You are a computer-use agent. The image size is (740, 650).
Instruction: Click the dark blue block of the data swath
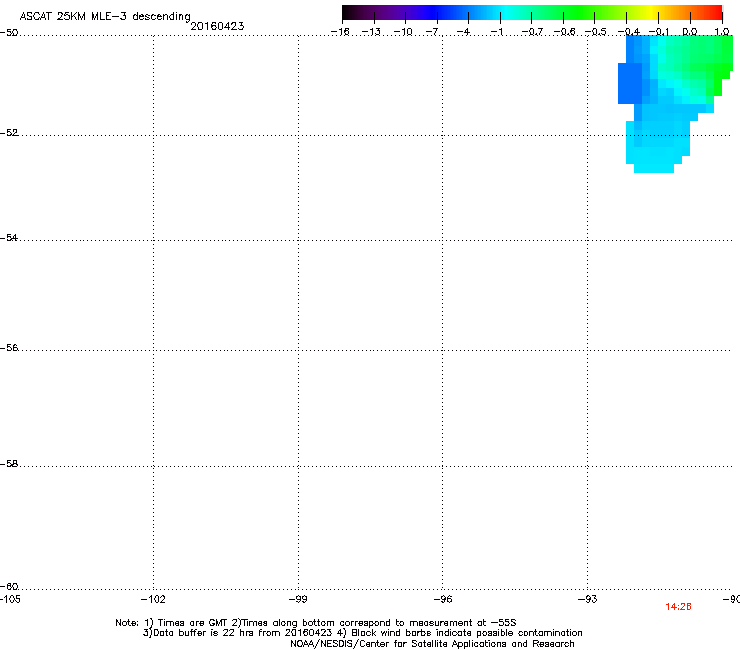630,84
